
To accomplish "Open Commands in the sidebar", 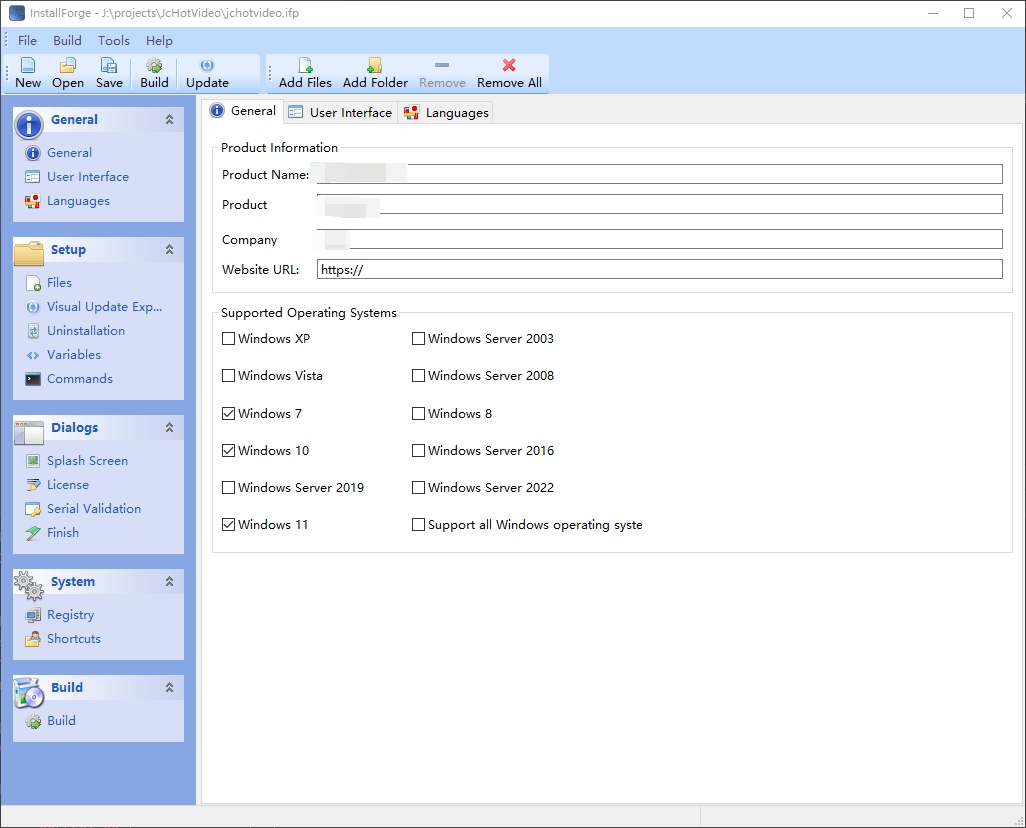I will pyautogui.click(x=69, y=379).
